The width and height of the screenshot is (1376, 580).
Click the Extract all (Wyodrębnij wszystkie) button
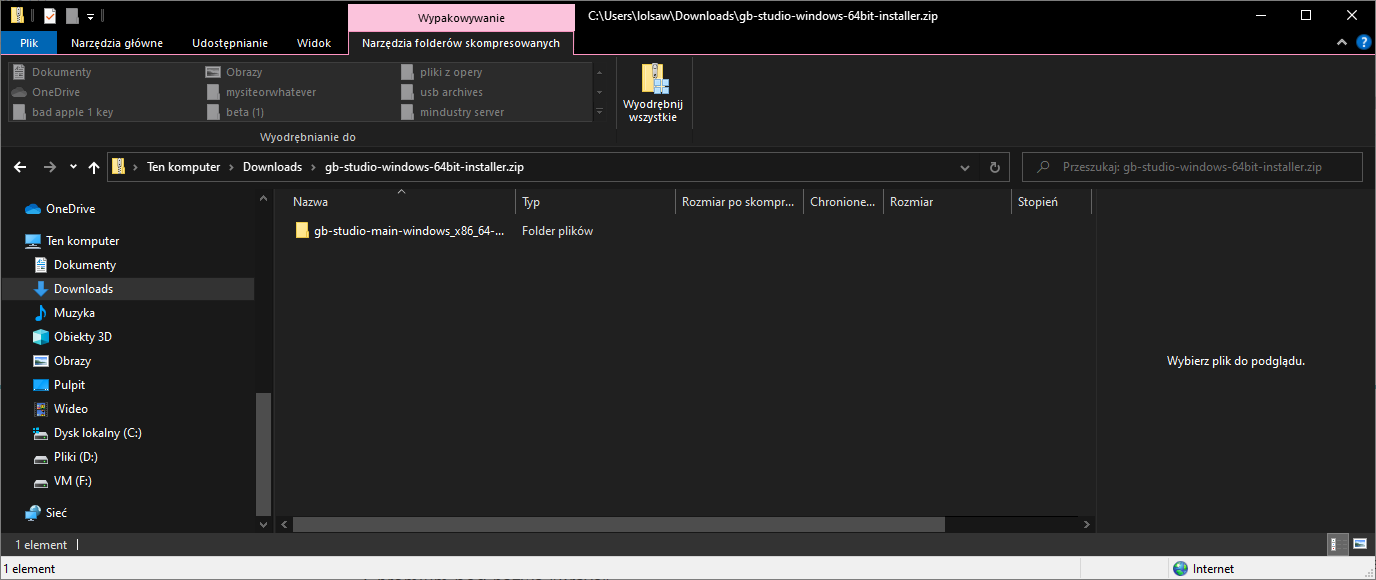tap(653, 93)
